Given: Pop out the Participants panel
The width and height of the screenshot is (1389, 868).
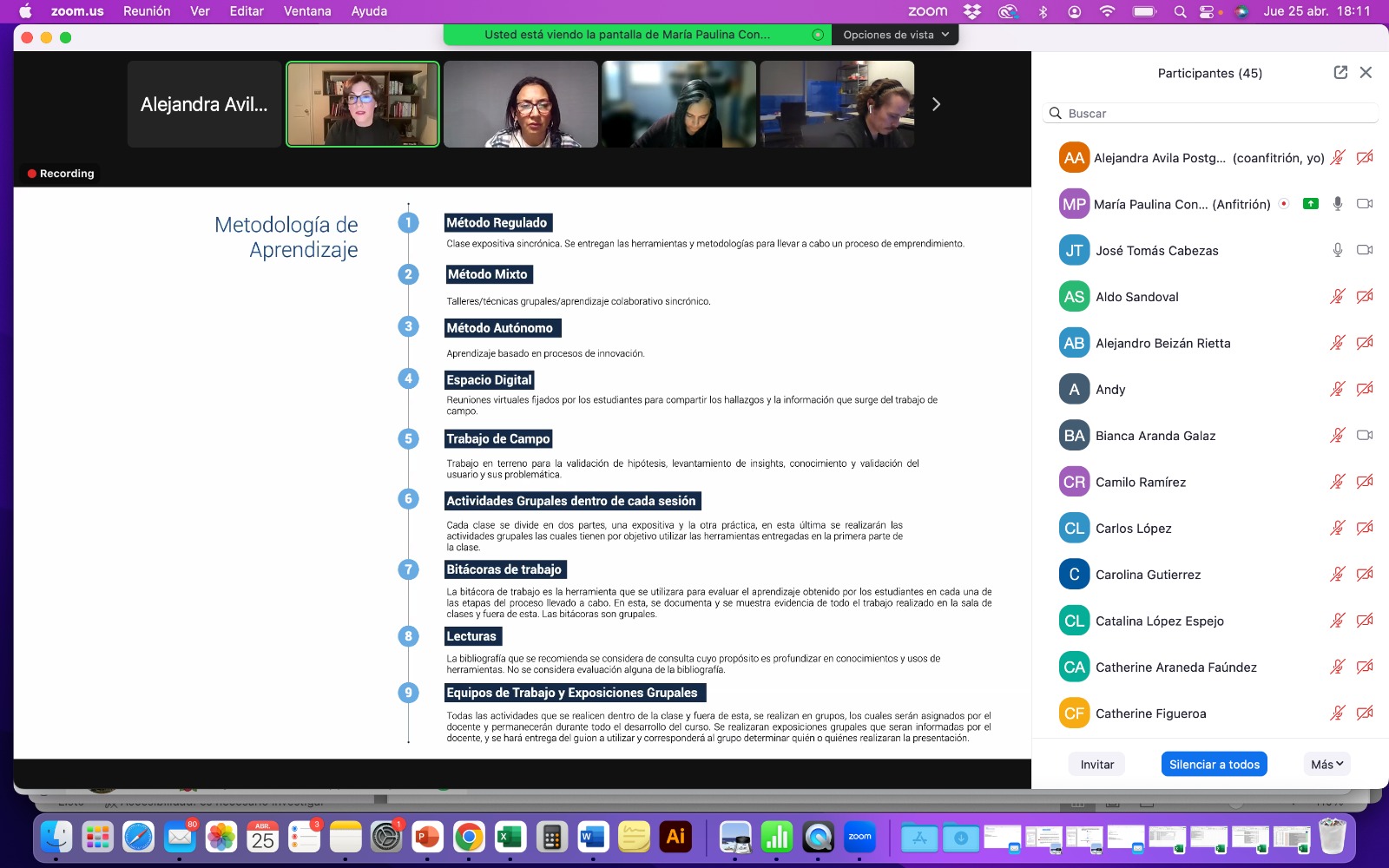Looking at the screenshot, I should pos(1340,73).
